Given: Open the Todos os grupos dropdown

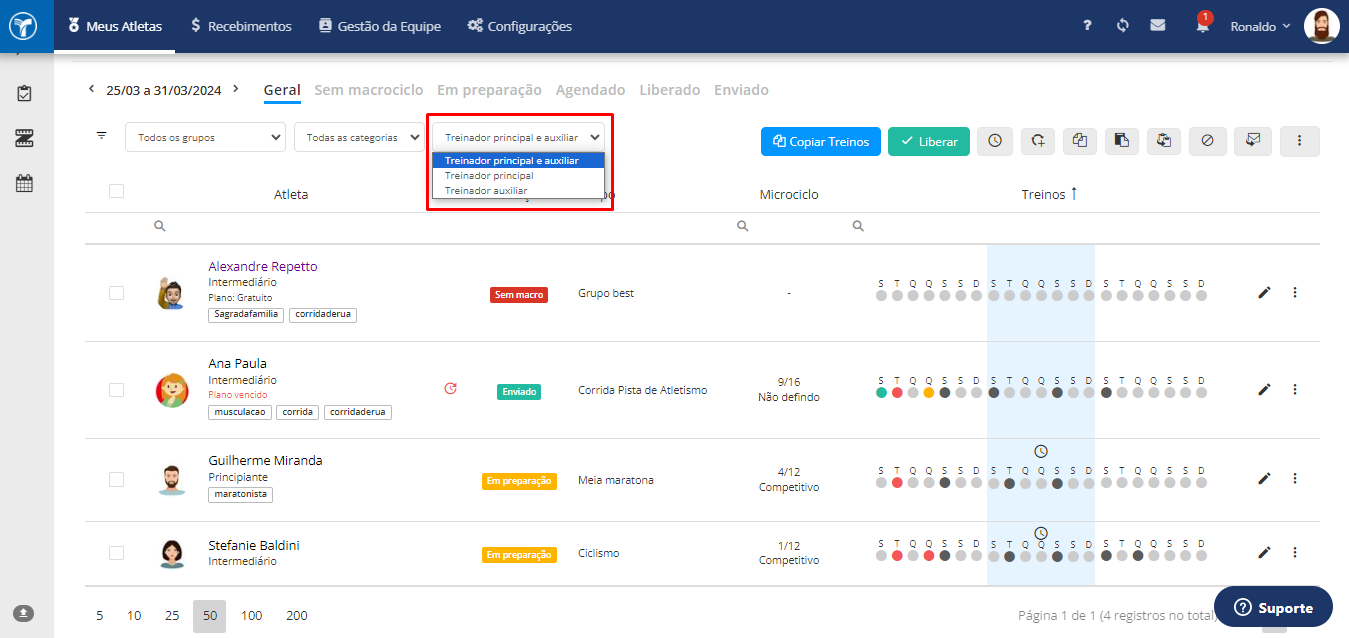Looking at the screenshot, I should 205,137.
